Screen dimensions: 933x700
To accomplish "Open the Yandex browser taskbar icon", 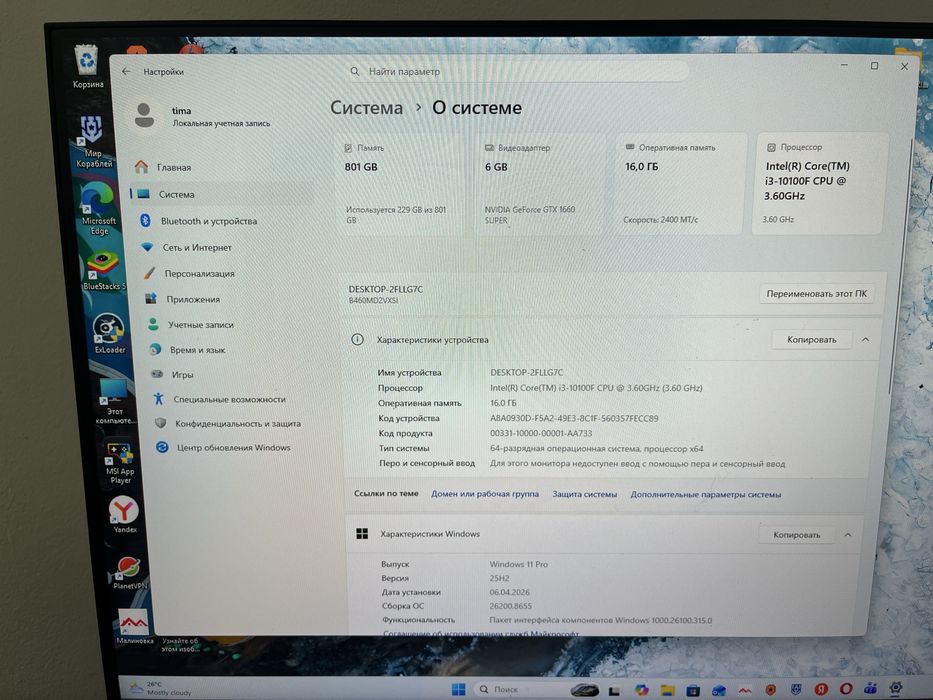I will (821, 689).
